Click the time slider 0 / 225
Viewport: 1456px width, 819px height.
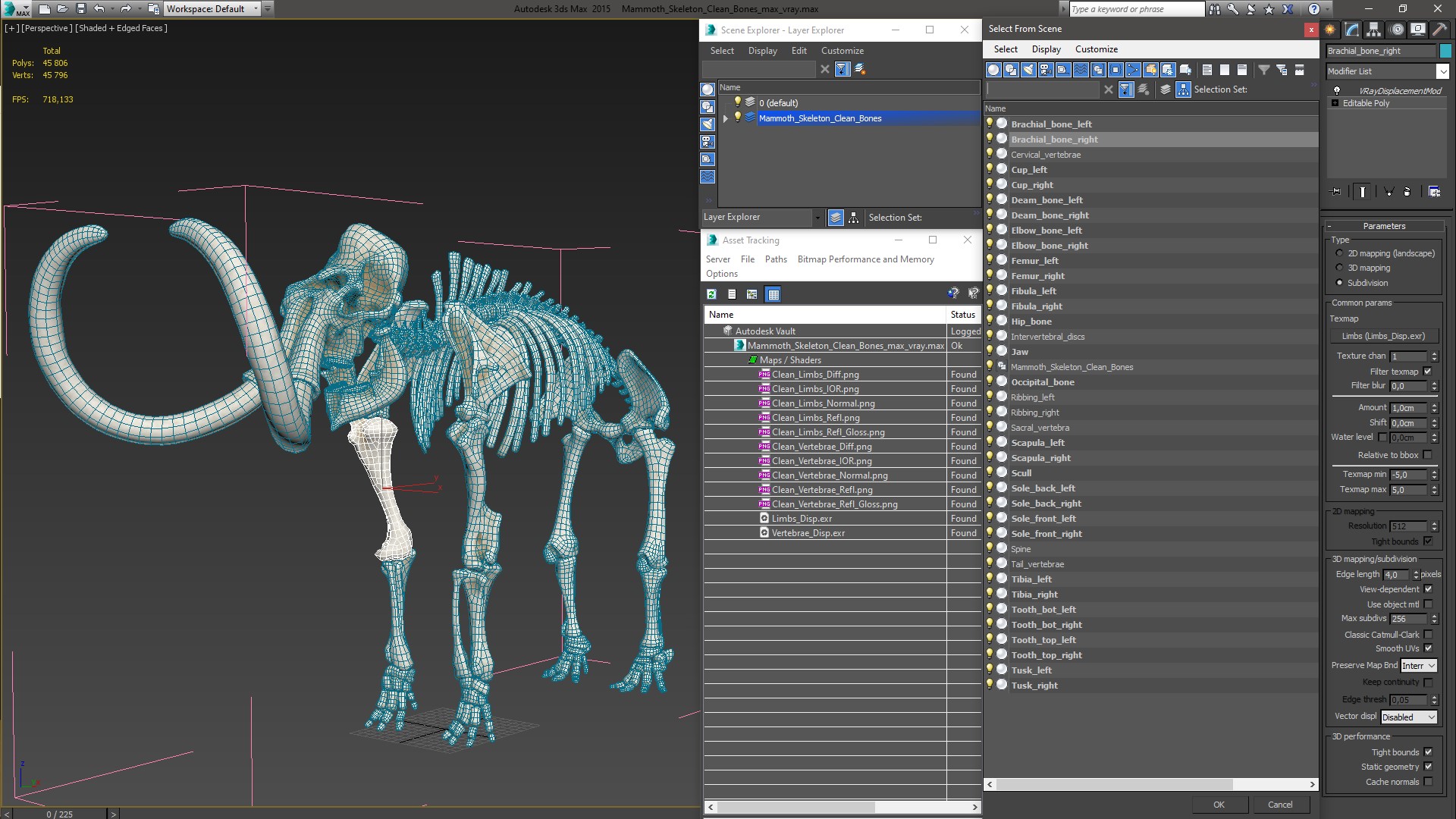coord(60,814)
